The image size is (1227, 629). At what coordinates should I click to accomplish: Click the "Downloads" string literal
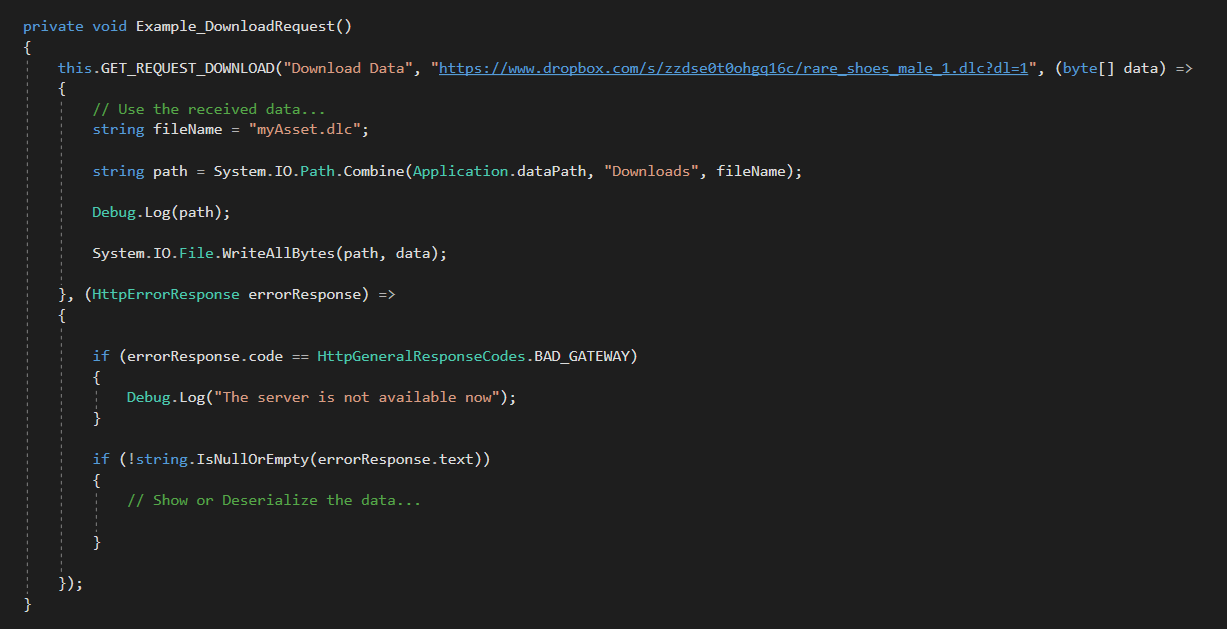point(652,171)
